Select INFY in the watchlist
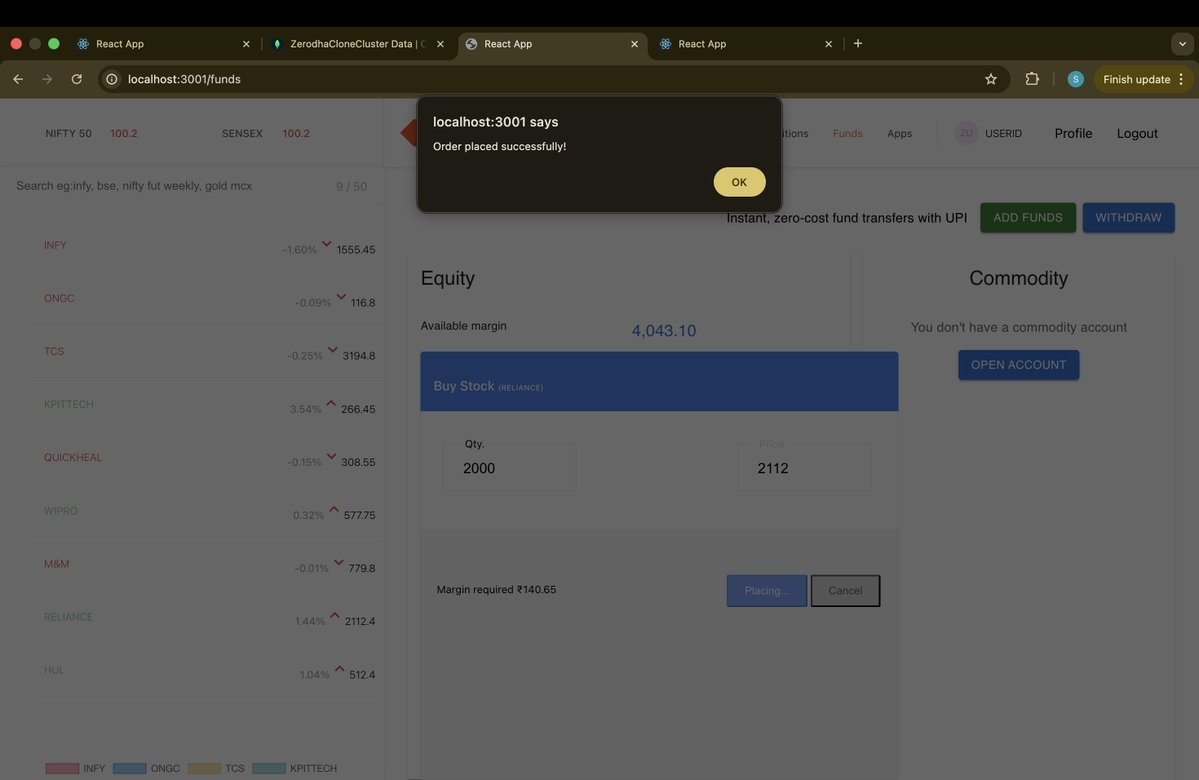The width and height of the screenshot is (1199, 780). click(x=55, y=245)
